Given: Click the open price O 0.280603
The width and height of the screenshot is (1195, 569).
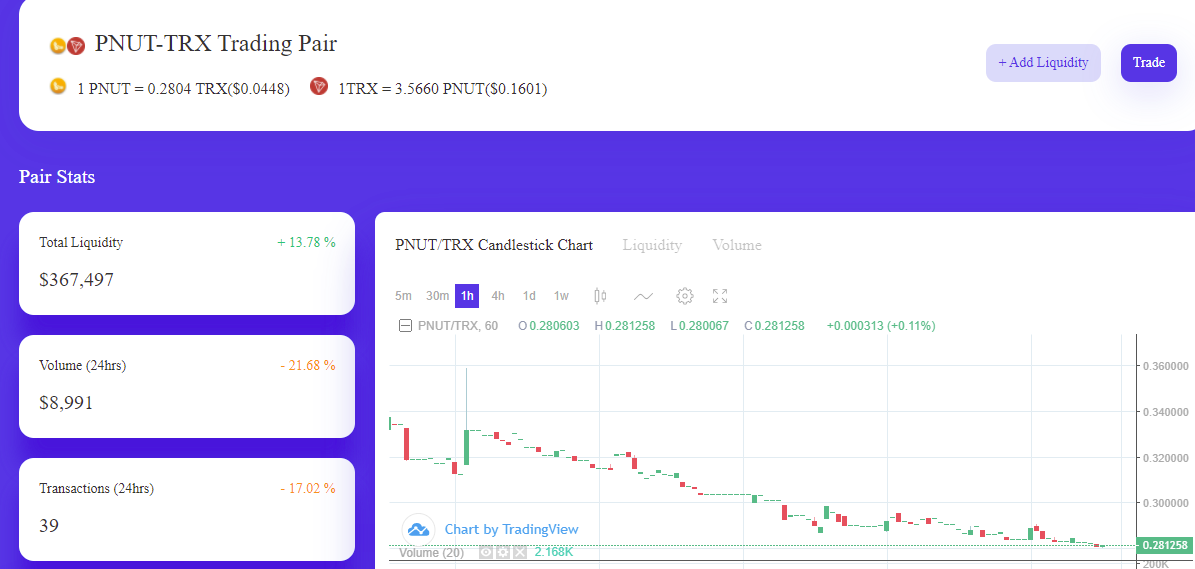Looking at the screenshot, I should [x=549, y=326].
